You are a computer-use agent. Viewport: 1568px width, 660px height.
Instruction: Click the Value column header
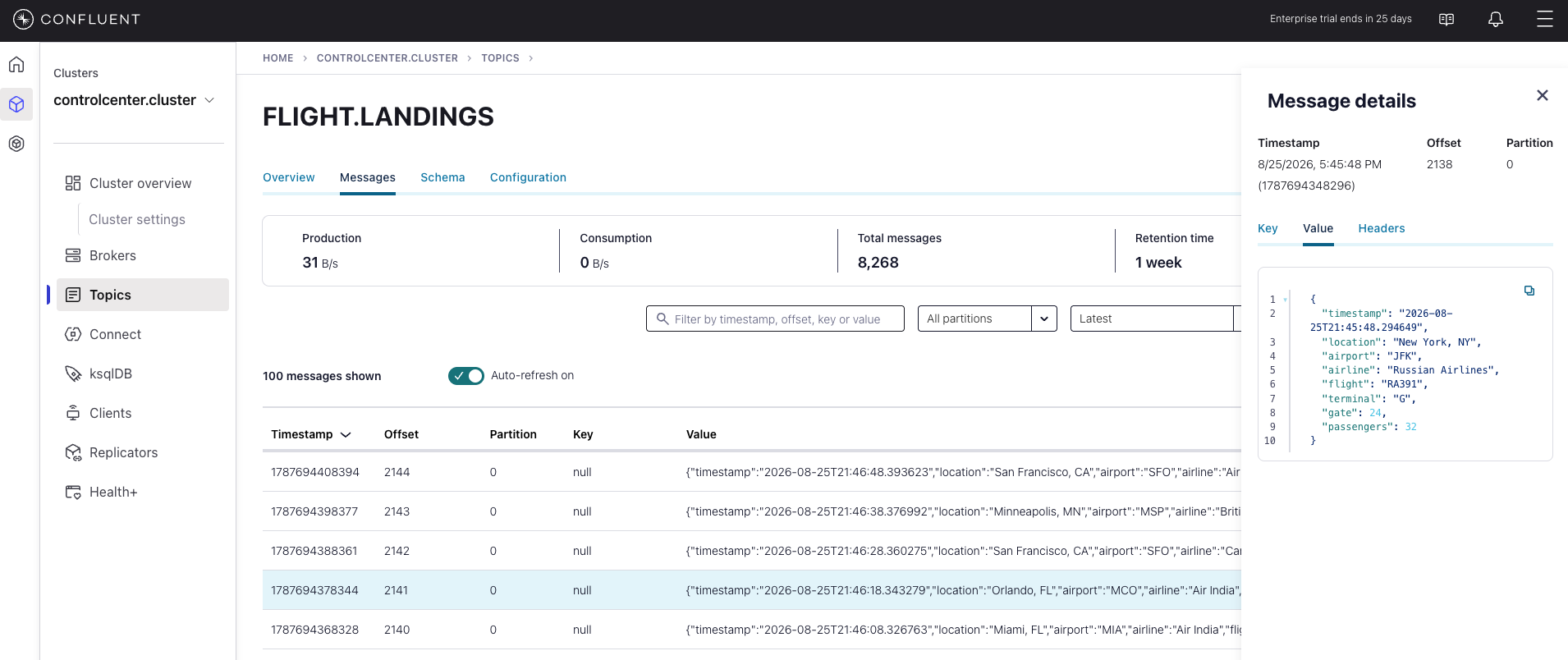point(701,434)
